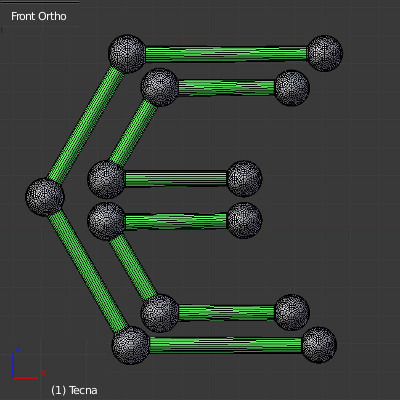Select the sphere at the bottom outer corner joint
Image resolution: width=400 pixels, height=400 pixels.
pyautogui.click(x=131, y=345)
